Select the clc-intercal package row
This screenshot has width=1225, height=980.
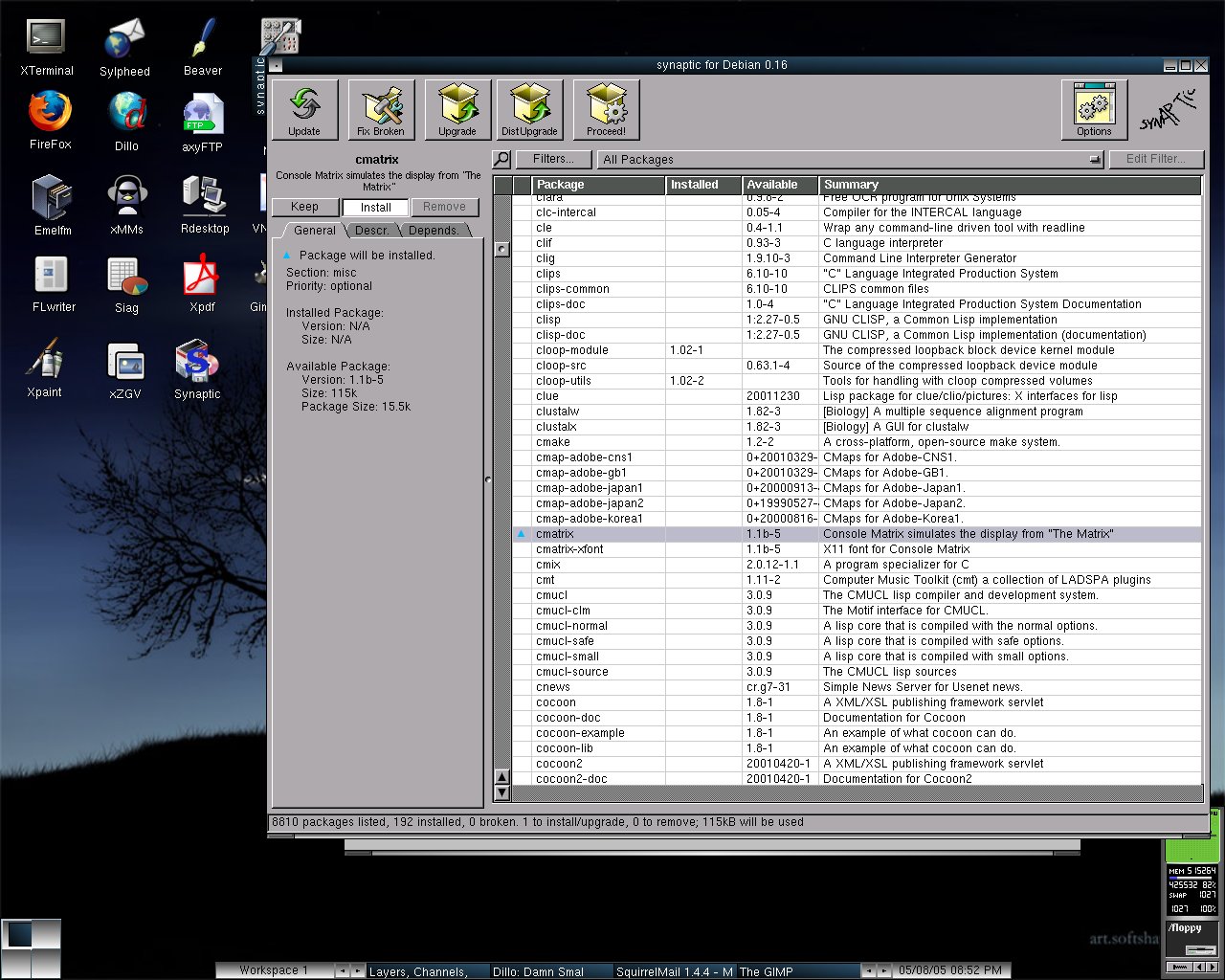pyautogui.click(x=857, y=212)
